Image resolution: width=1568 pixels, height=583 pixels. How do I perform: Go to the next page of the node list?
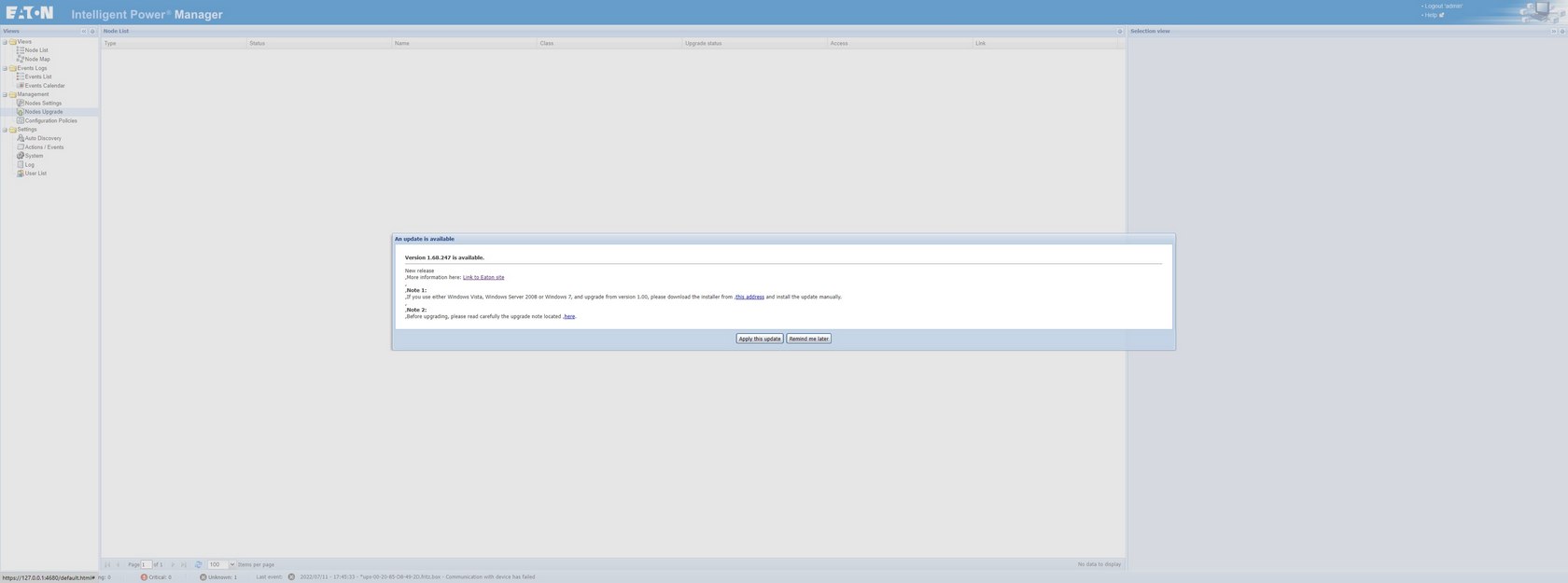[x=173, y=564]
